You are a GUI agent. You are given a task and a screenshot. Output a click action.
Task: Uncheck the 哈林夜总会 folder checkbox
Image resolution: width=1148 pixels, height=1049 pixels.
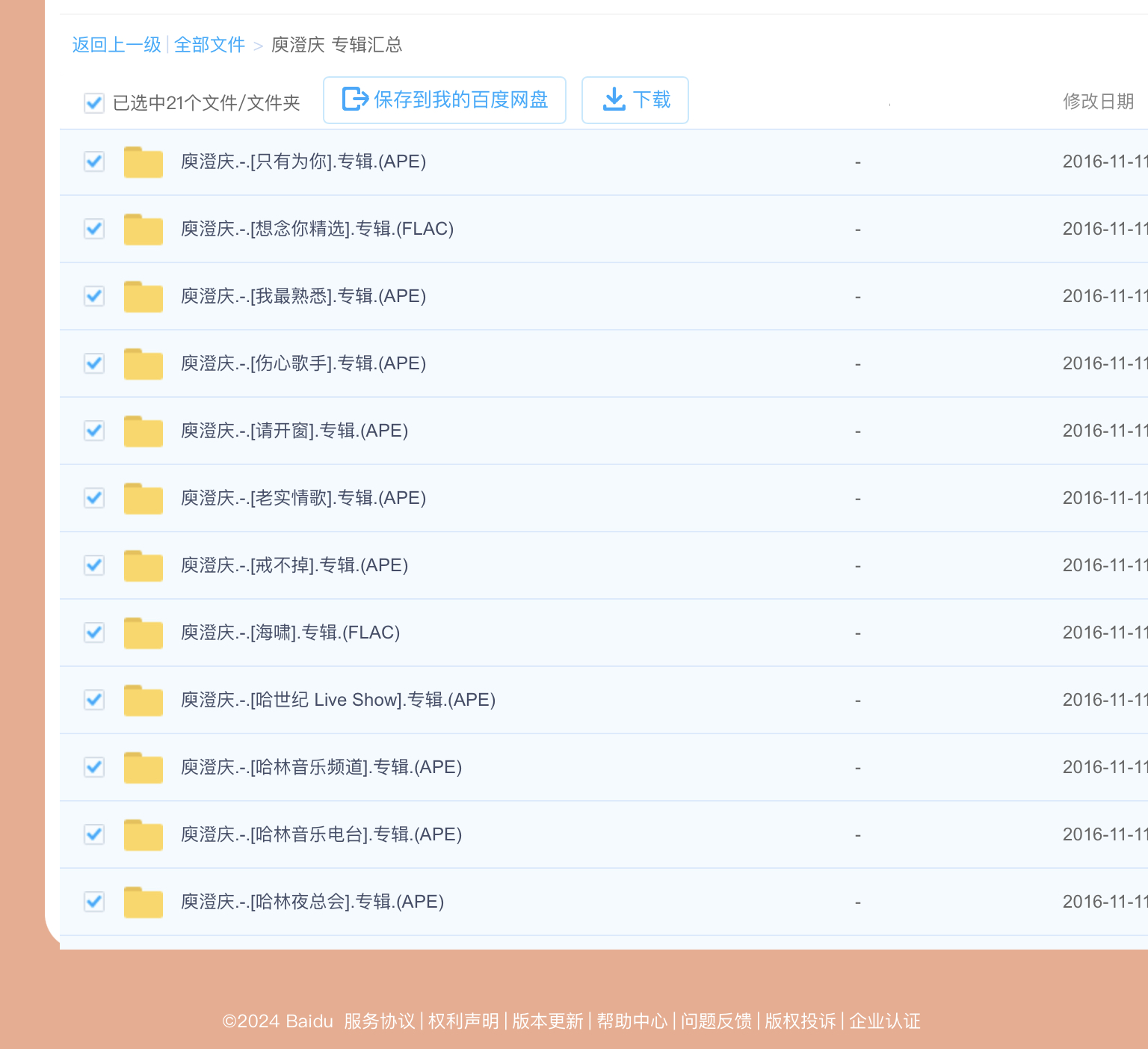coord(94,902)
